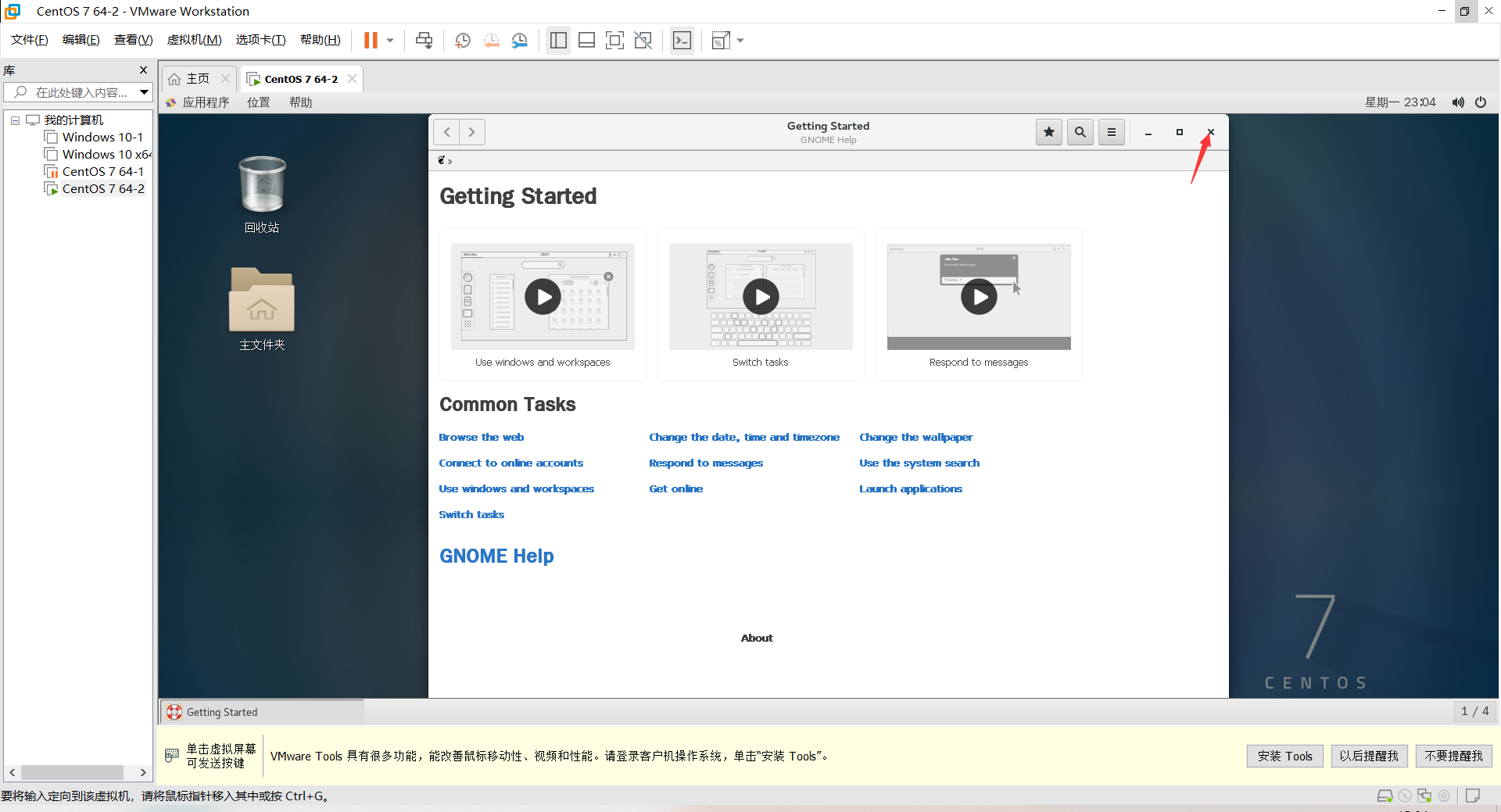
Task: Open the 应用程序 menu in GNOME
Action: click(206, 102)
